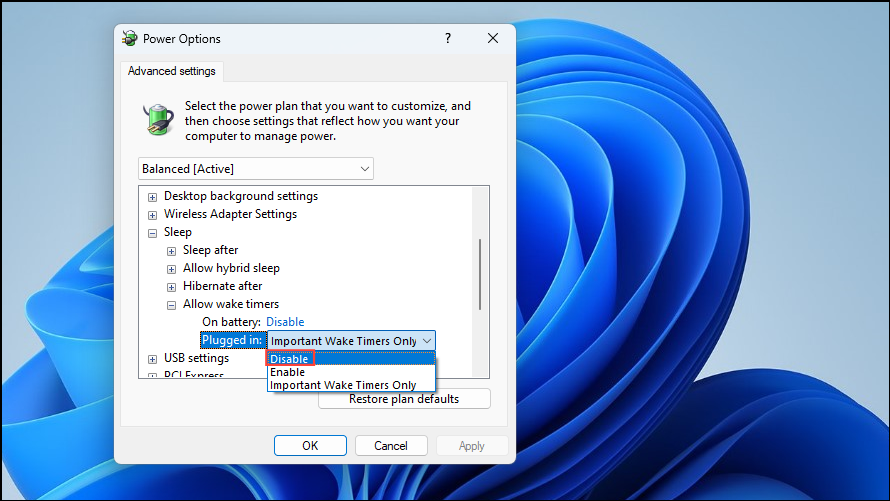
Task: Click the Cancel button
Action: point(391,445)
